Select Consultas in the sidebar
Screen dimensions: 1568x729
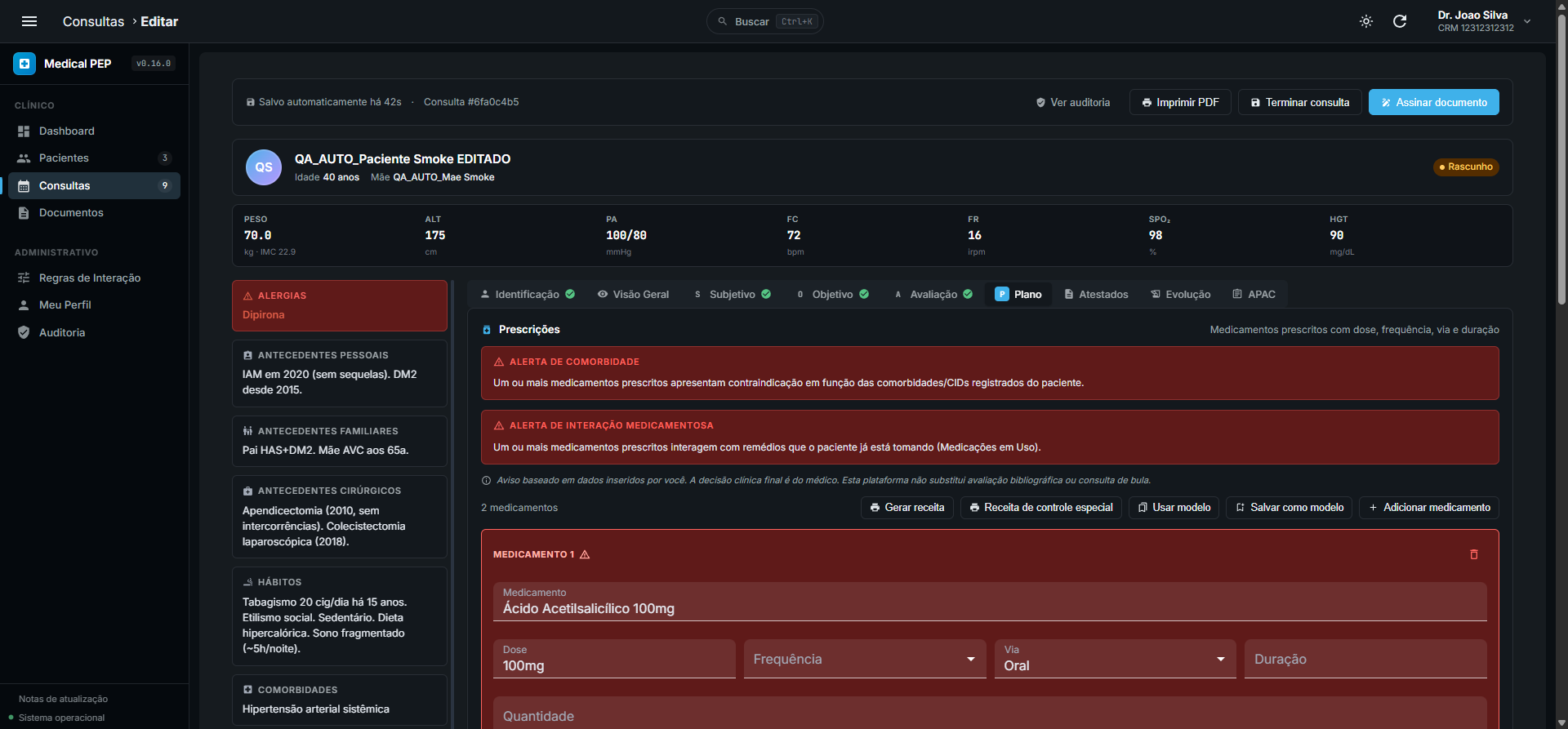(x=94, y=185)
